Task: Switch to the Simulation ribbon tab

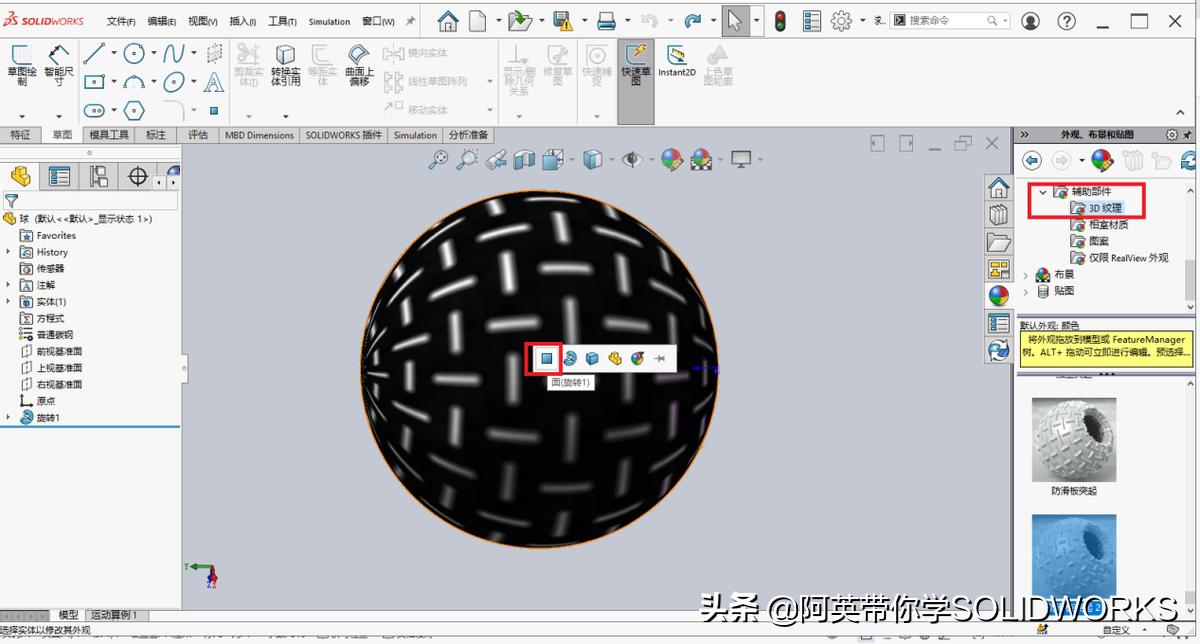Action: coord(415,134)
